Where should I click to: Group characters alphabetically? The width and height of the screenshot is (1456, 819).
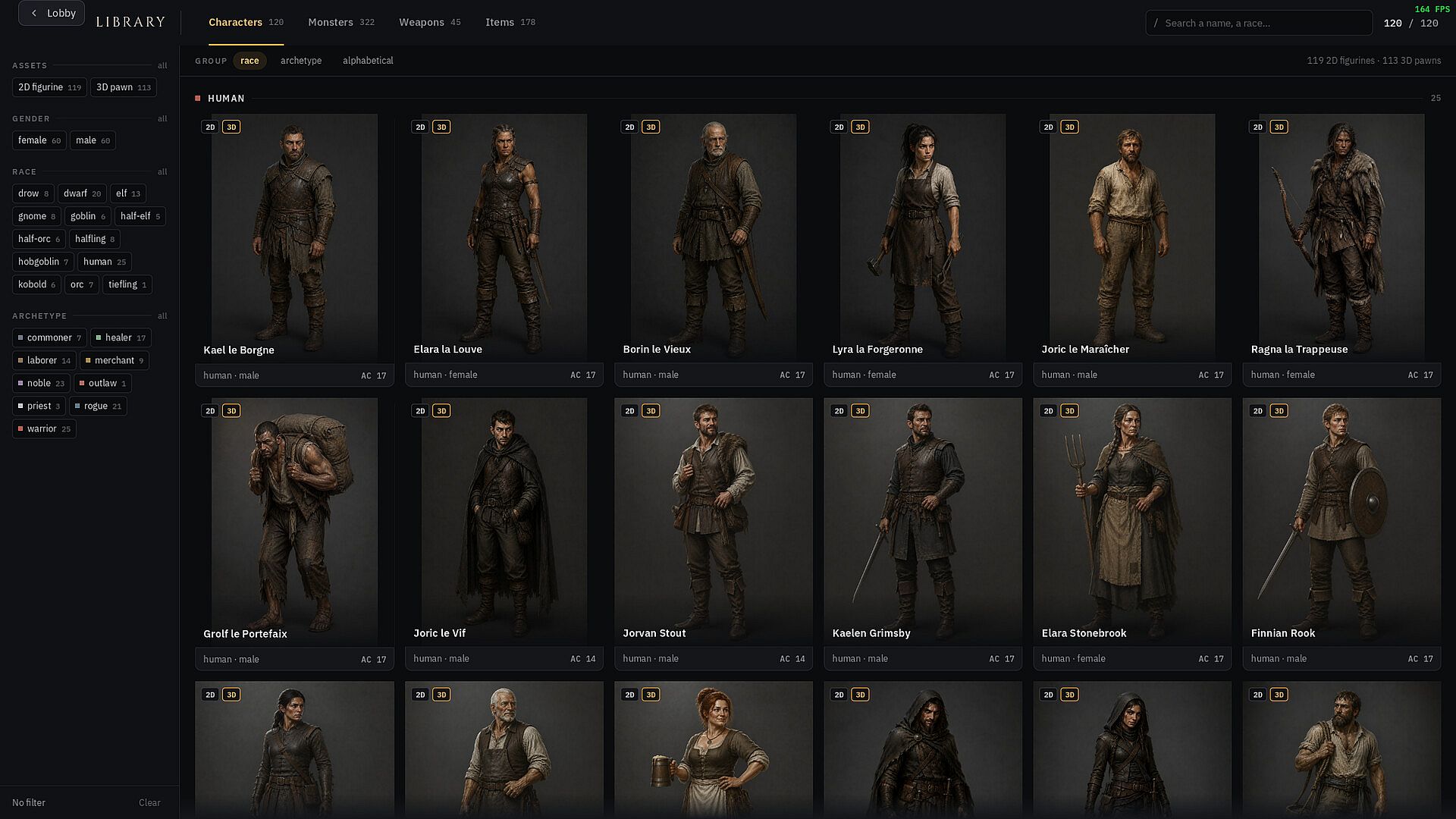368,61
